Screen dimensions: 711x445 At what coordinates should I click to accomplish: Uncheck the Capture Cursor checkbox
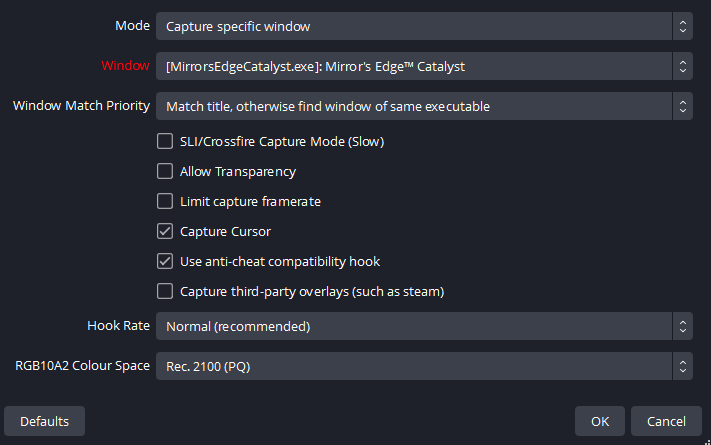(165, 232)
